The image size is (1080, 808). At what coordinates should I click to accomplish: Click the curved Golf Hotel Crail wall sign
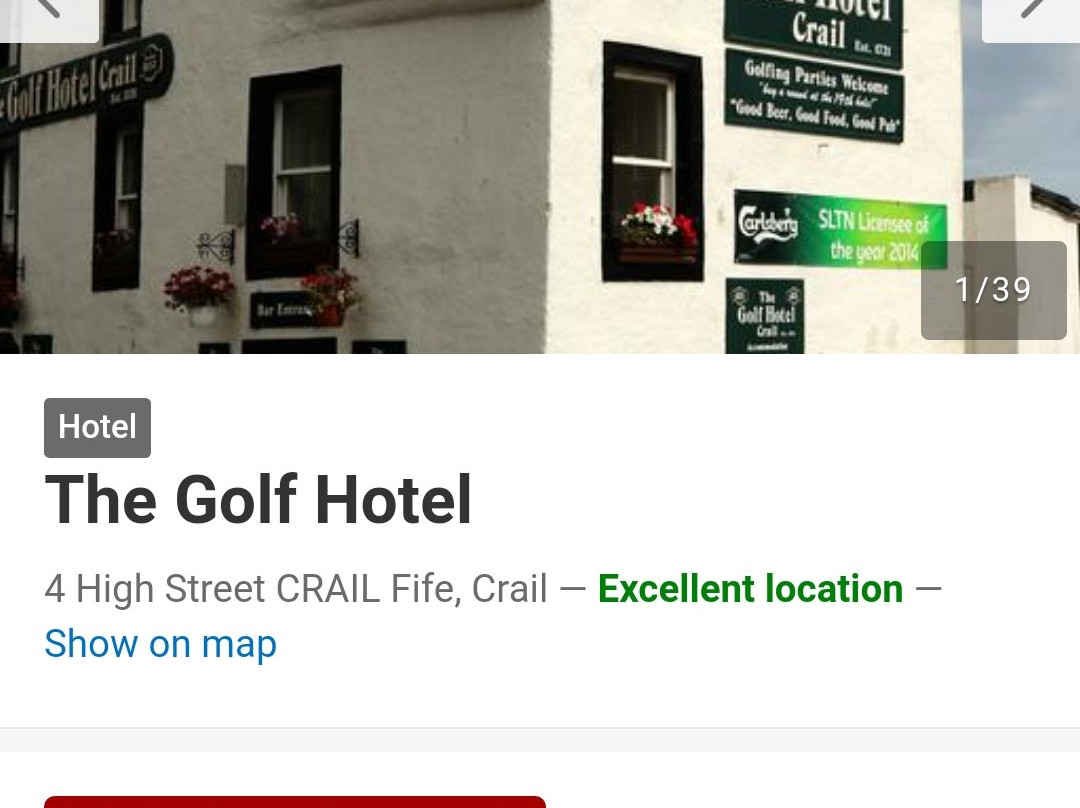point(86,84)
